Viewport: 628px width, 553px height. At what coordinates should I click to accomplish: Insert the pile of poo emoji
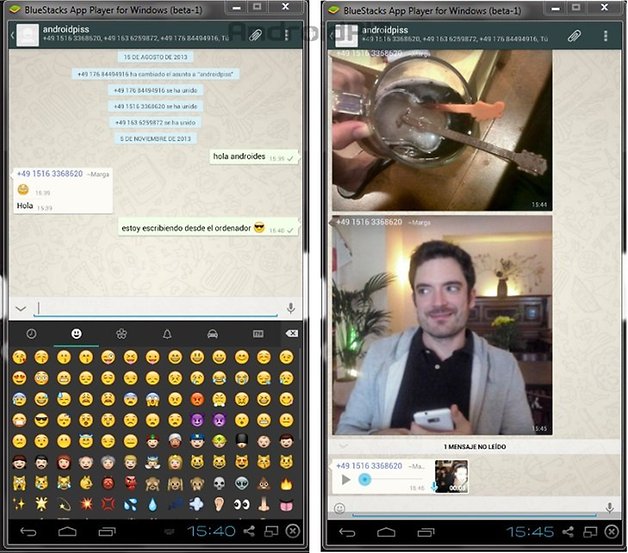[264, 483]
